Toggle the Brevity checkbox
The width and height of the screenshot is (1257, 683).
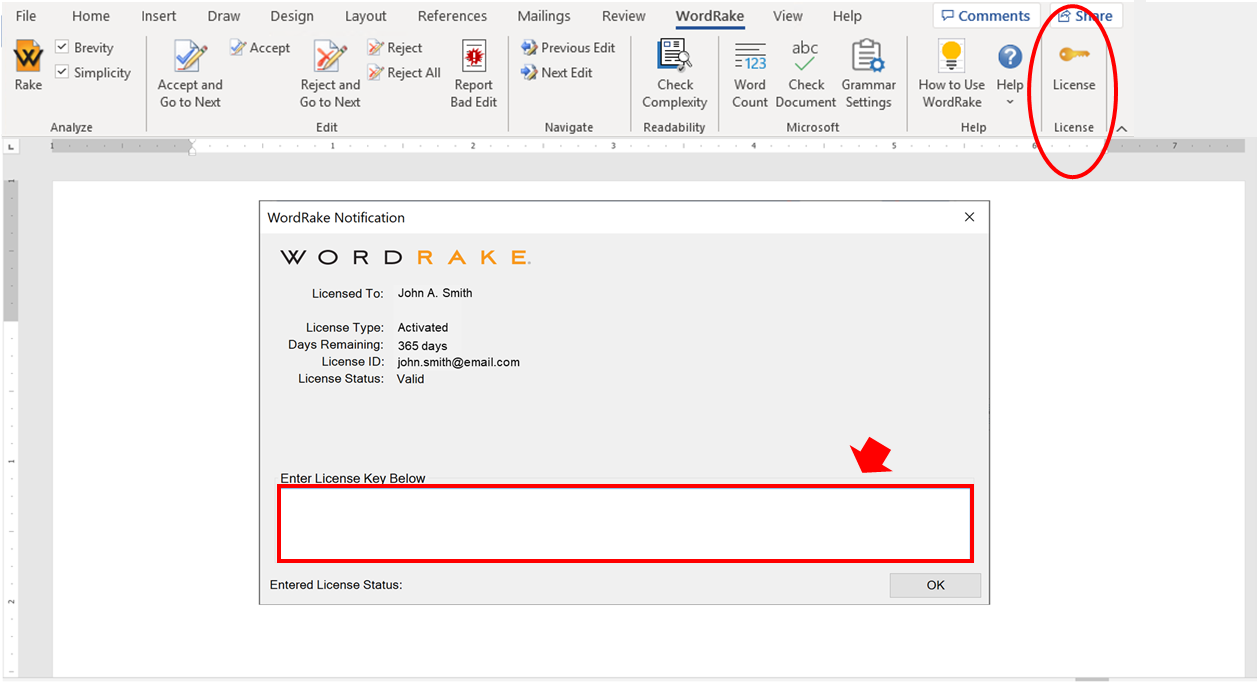[x=64, y=47]
